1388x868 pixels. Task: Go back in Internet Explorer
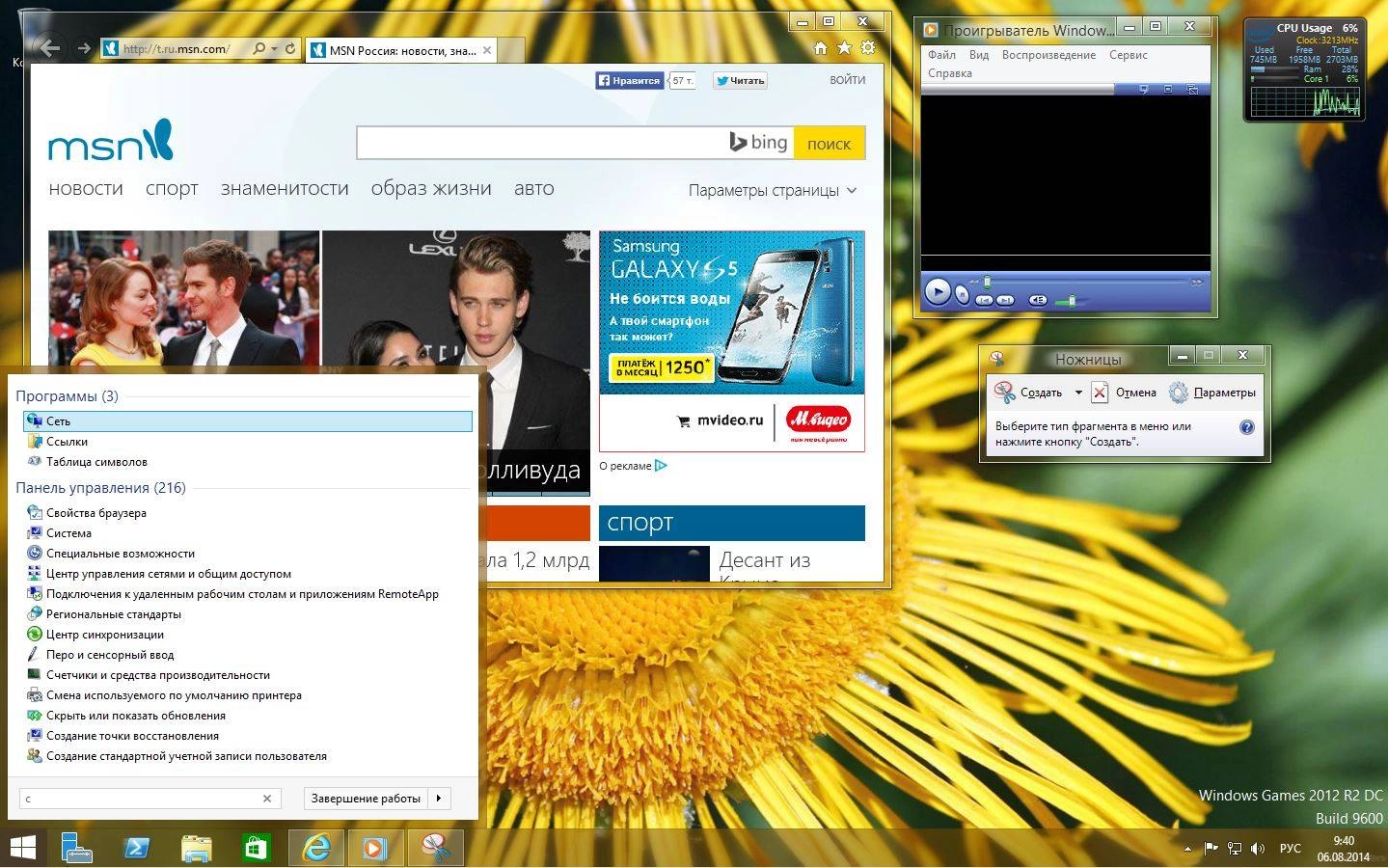coord(48,47)
